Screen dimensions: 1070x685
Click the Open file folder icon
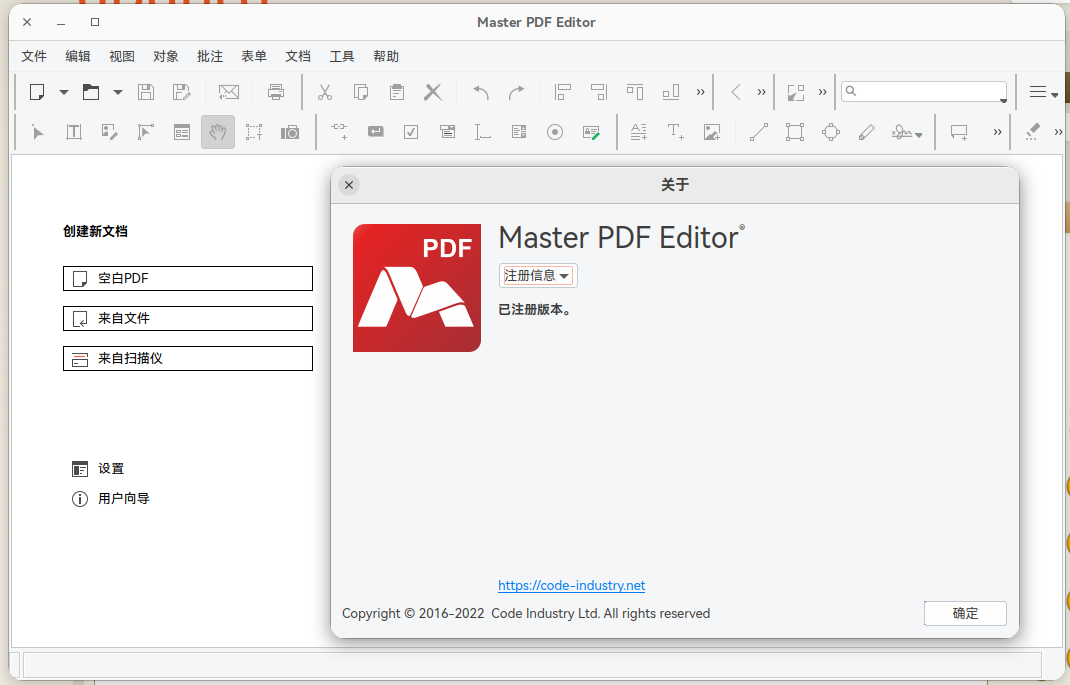coord(91,92)
